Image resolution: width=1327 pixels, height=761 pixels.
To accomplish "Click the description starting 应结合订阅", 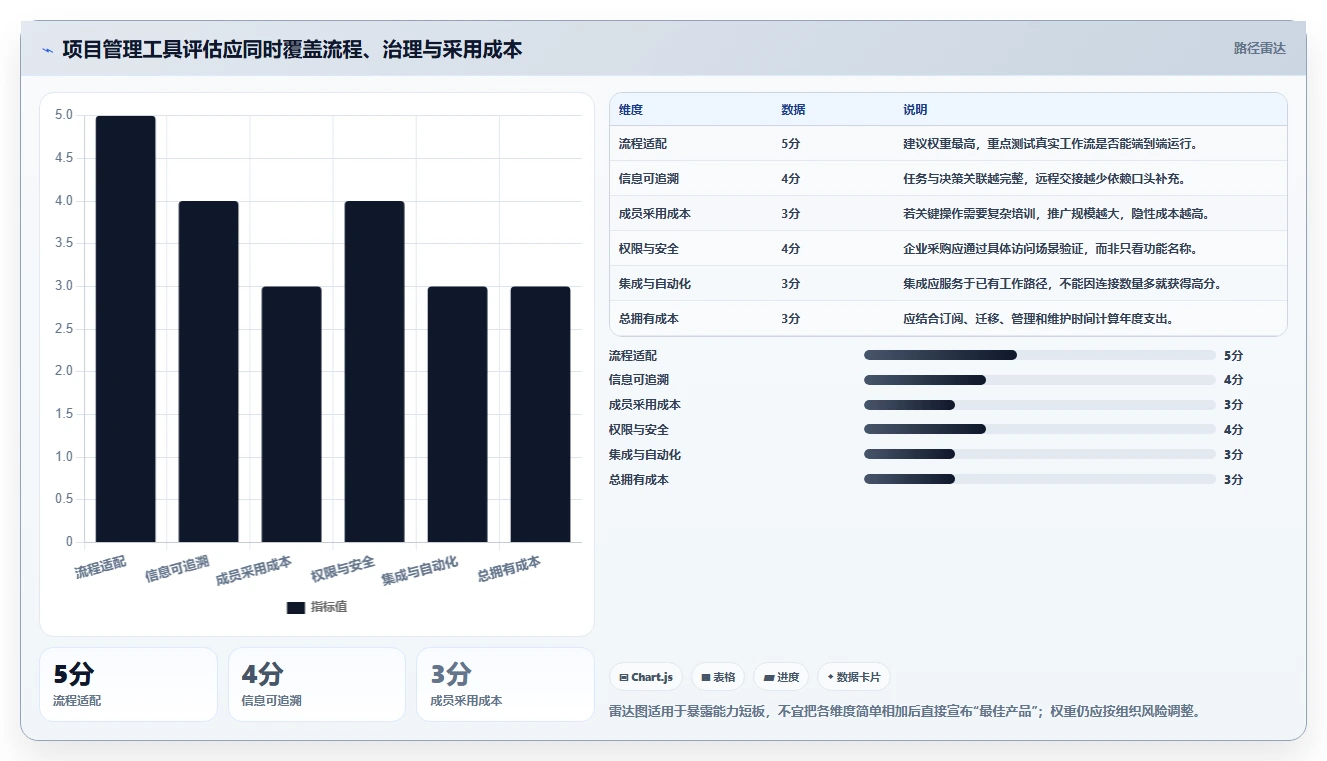I will 1038,318.
